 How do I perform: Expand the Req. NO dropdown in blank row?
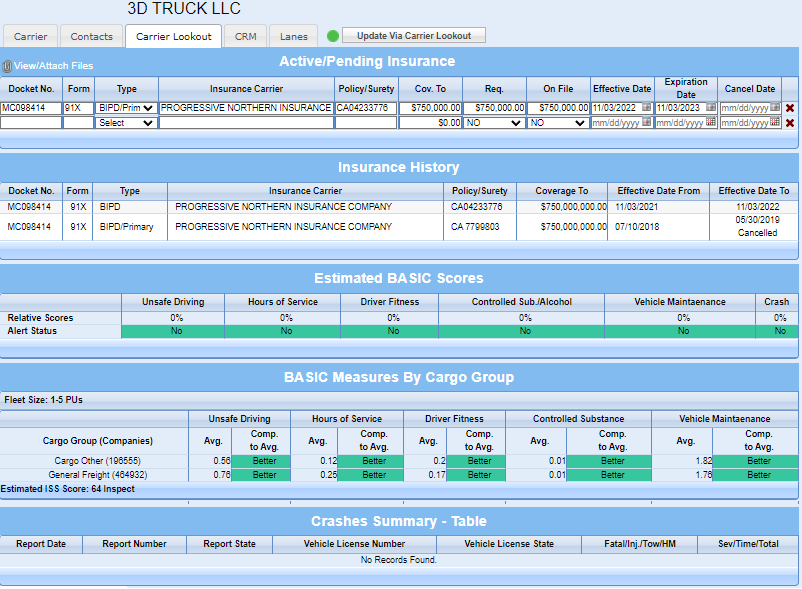coord(494,123)
